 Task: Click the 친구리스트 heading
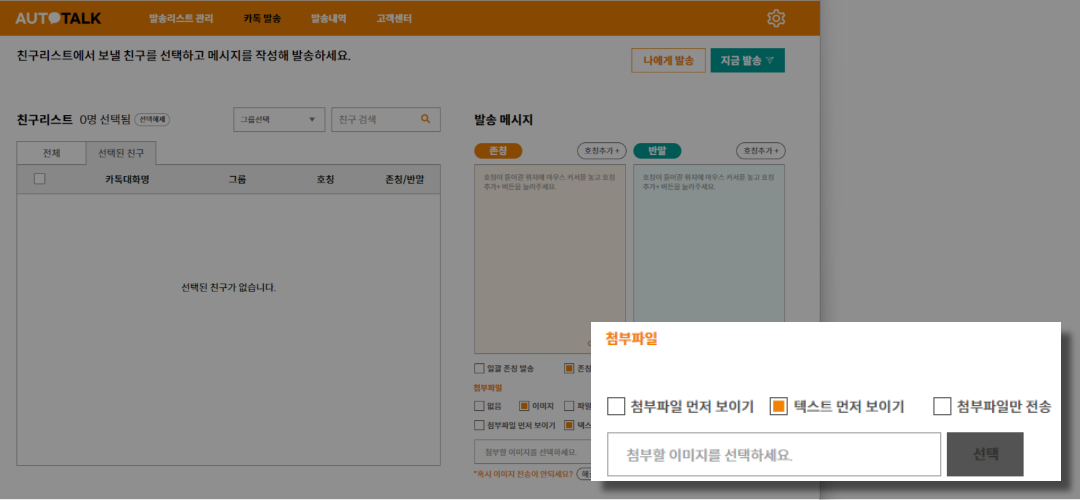tap(45, 119)
